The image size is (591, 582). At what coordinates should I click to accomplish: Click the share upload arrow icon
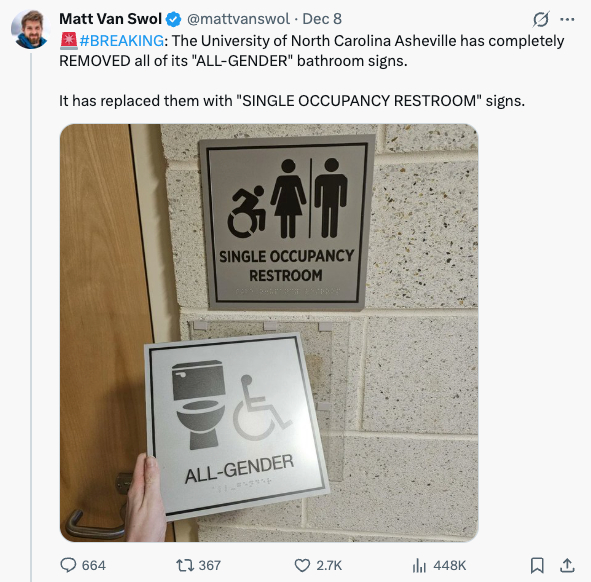(567, 565)
